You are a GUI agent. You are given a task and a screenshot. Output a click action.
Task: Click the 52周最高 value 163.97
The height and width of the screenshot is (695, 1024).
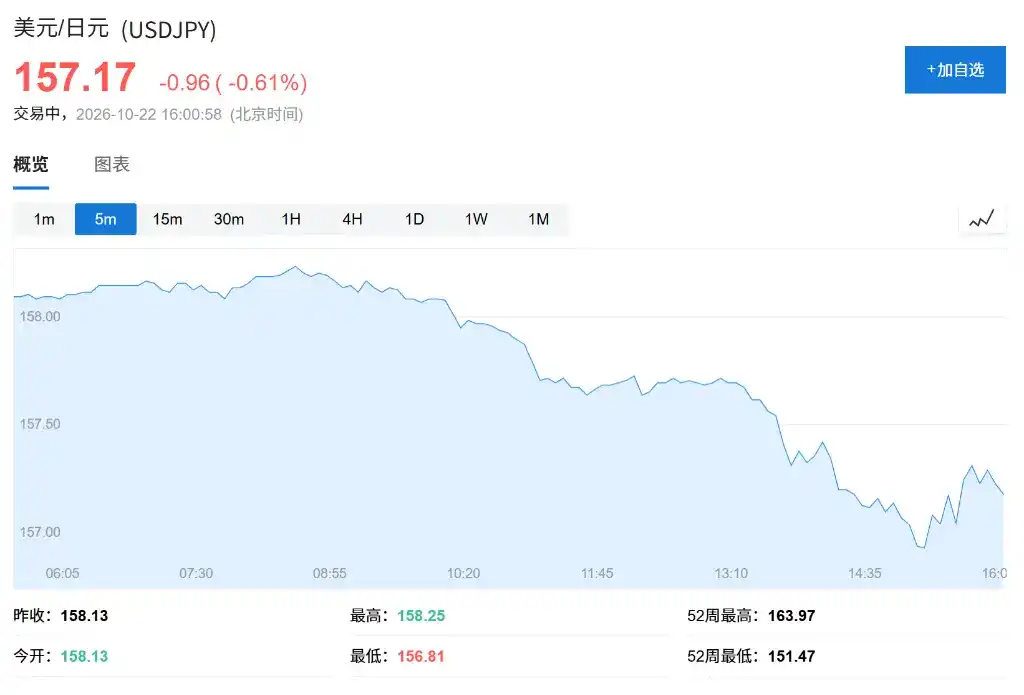(x=792, y=615)
